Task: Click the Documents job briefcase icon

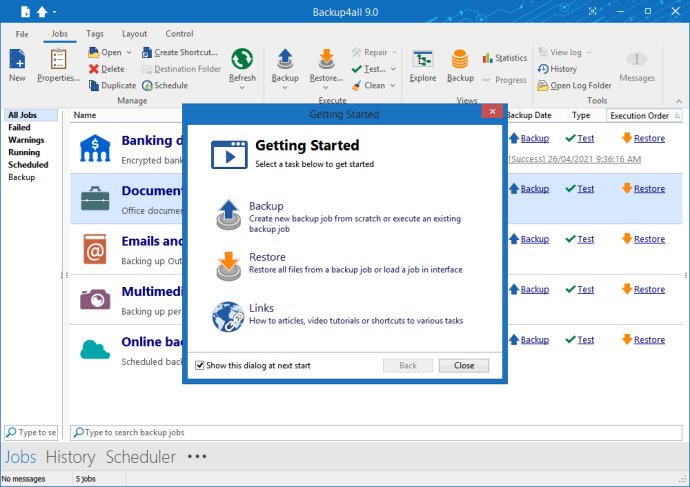Action: click(95, 199)
